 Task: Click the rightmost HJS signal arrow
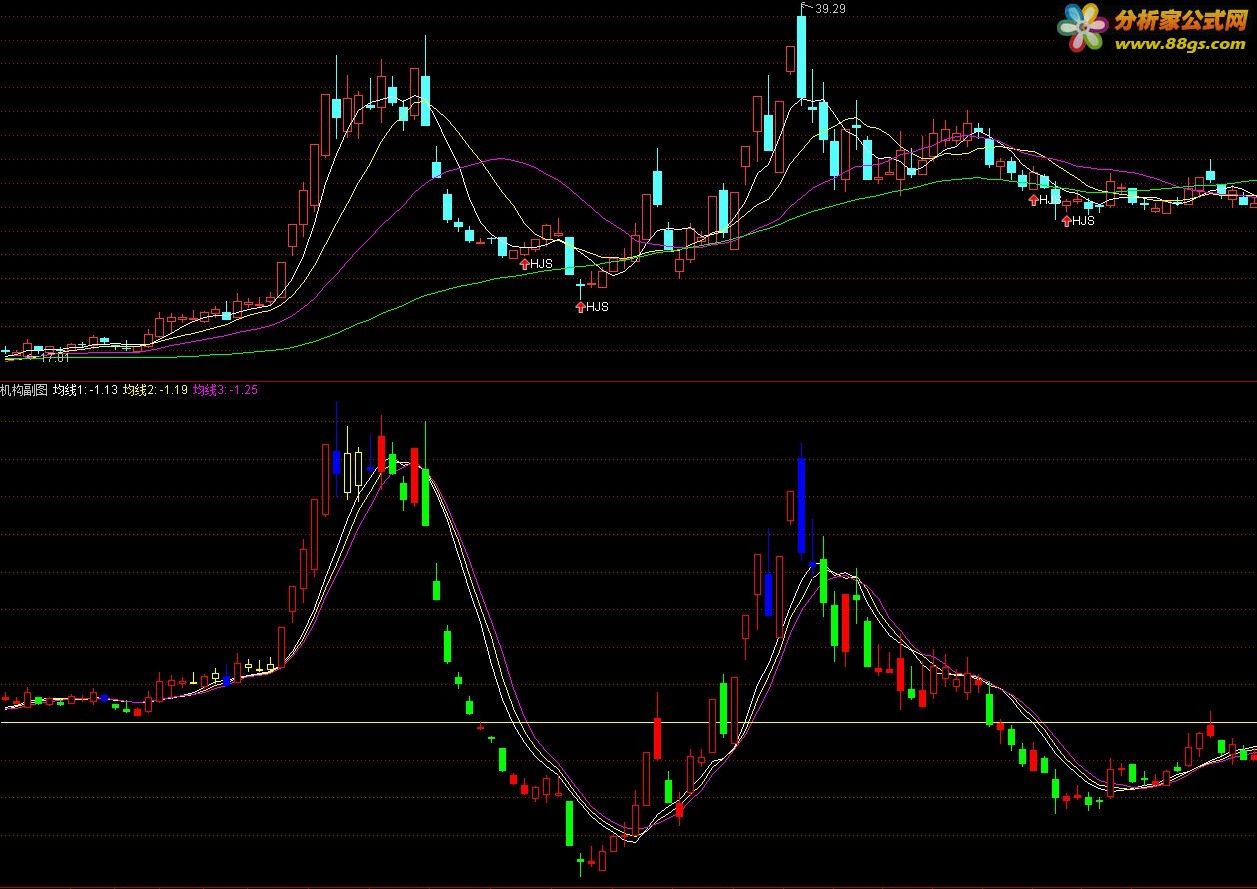pos(1066,221)
